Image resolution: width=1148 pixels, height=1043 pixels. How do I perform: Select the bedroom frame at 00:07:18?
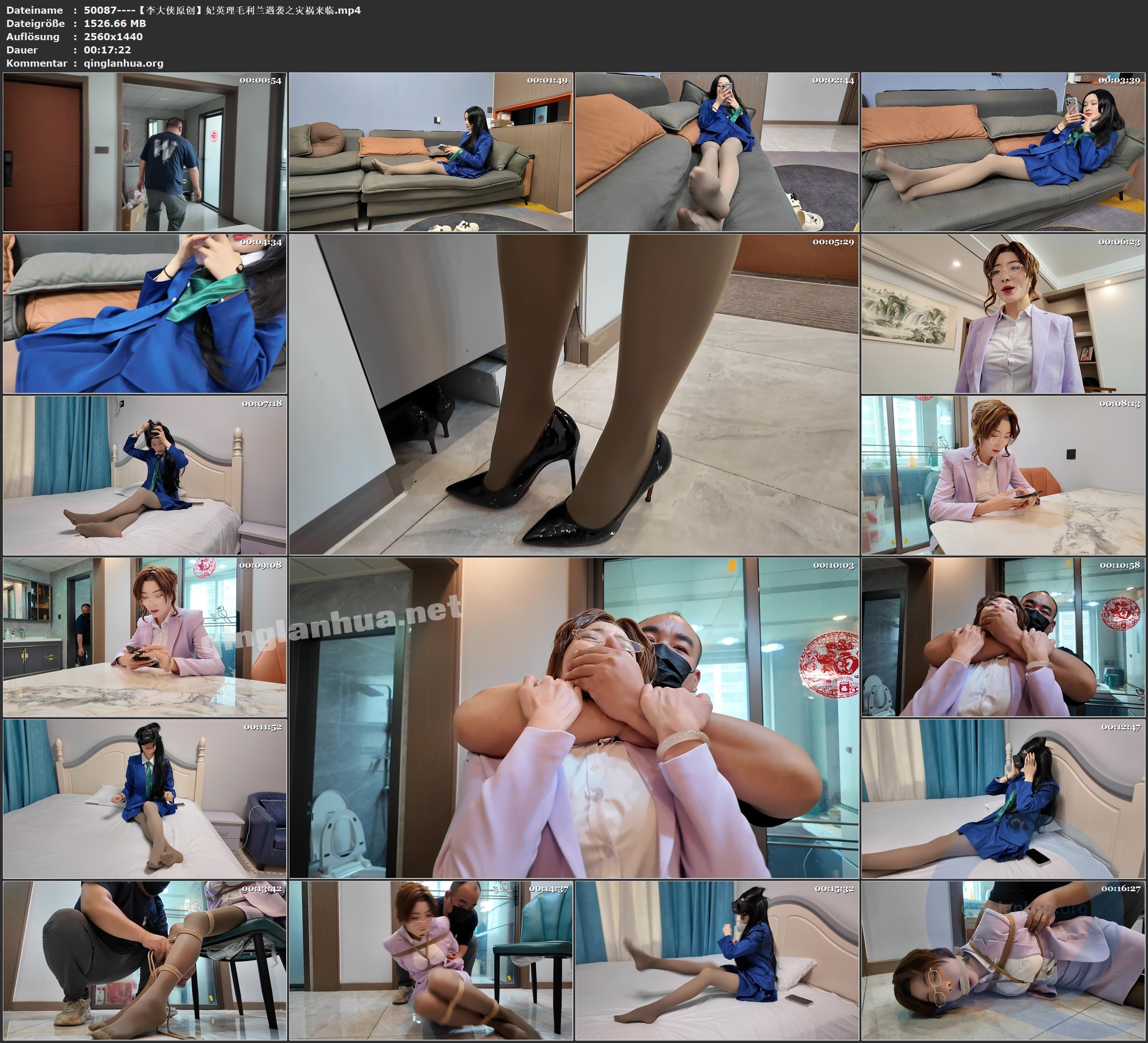[x=145, y=475]
